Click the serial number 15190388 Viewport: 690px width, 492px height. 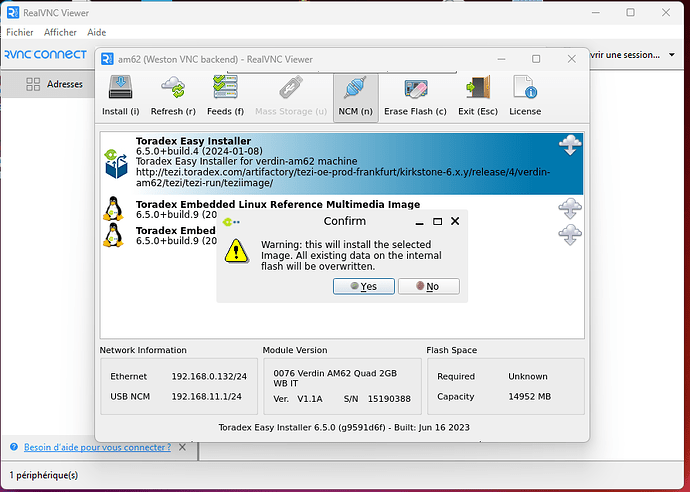(389, 399)
